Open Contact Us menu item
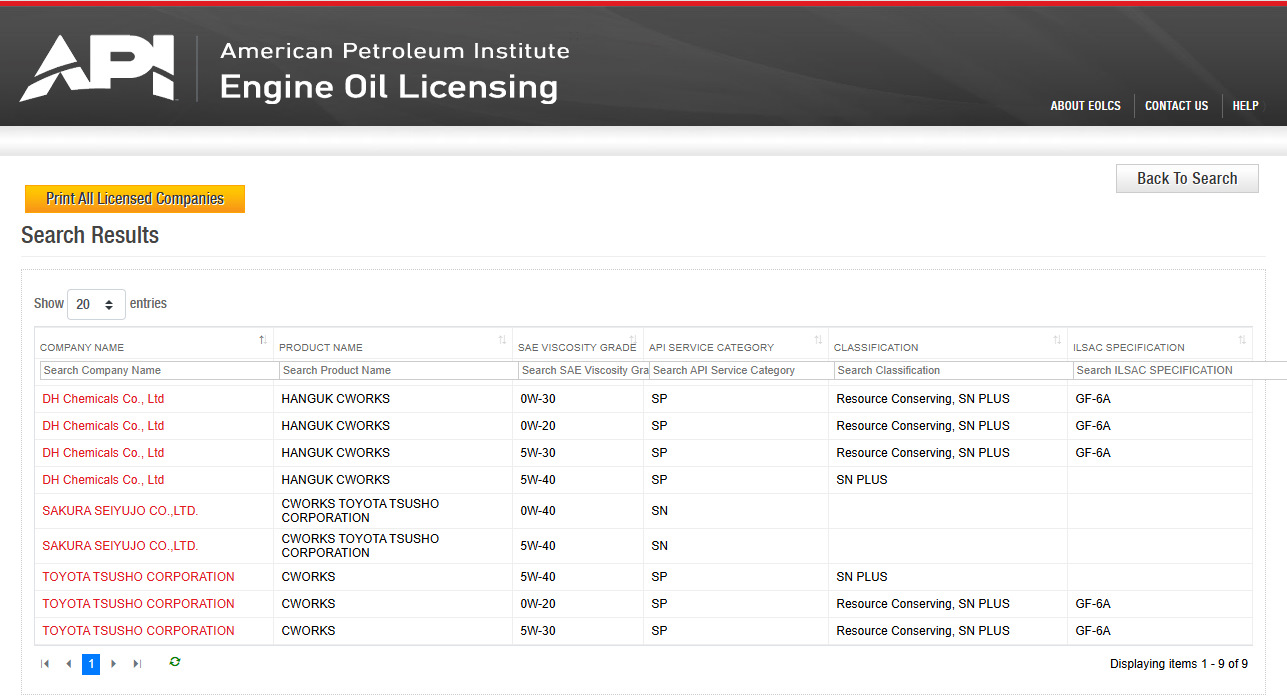 (1176, 106)
